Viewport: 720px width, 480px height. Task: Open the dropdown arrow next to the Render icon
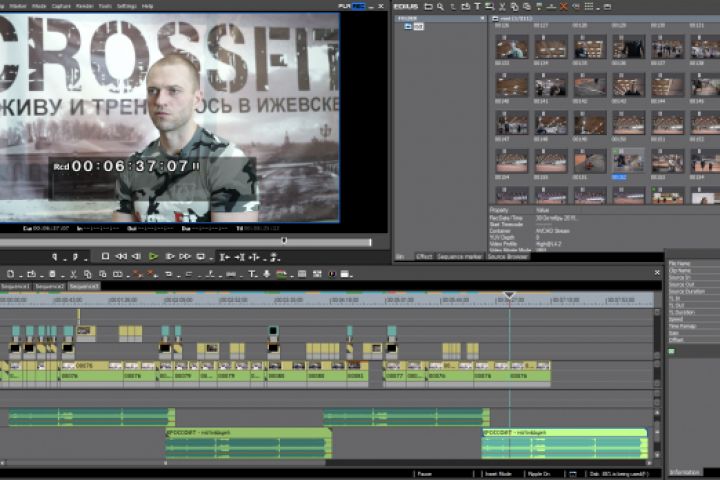pyautogui.click(x=292, y=276)
